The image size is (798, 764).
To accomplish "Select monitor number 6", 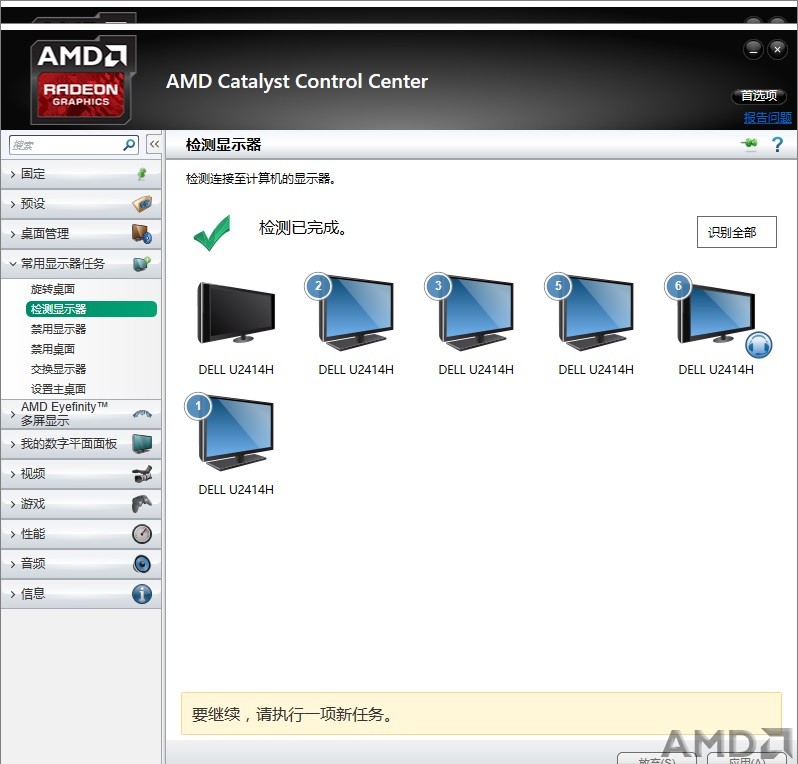I will pos(716,313).
